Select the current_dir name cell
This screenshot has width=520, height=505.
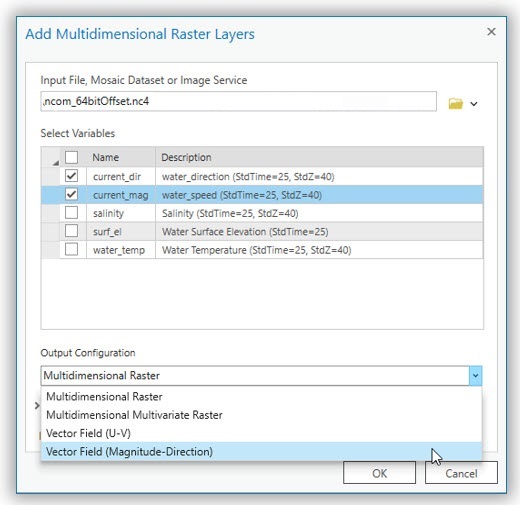tap(121, 176)
